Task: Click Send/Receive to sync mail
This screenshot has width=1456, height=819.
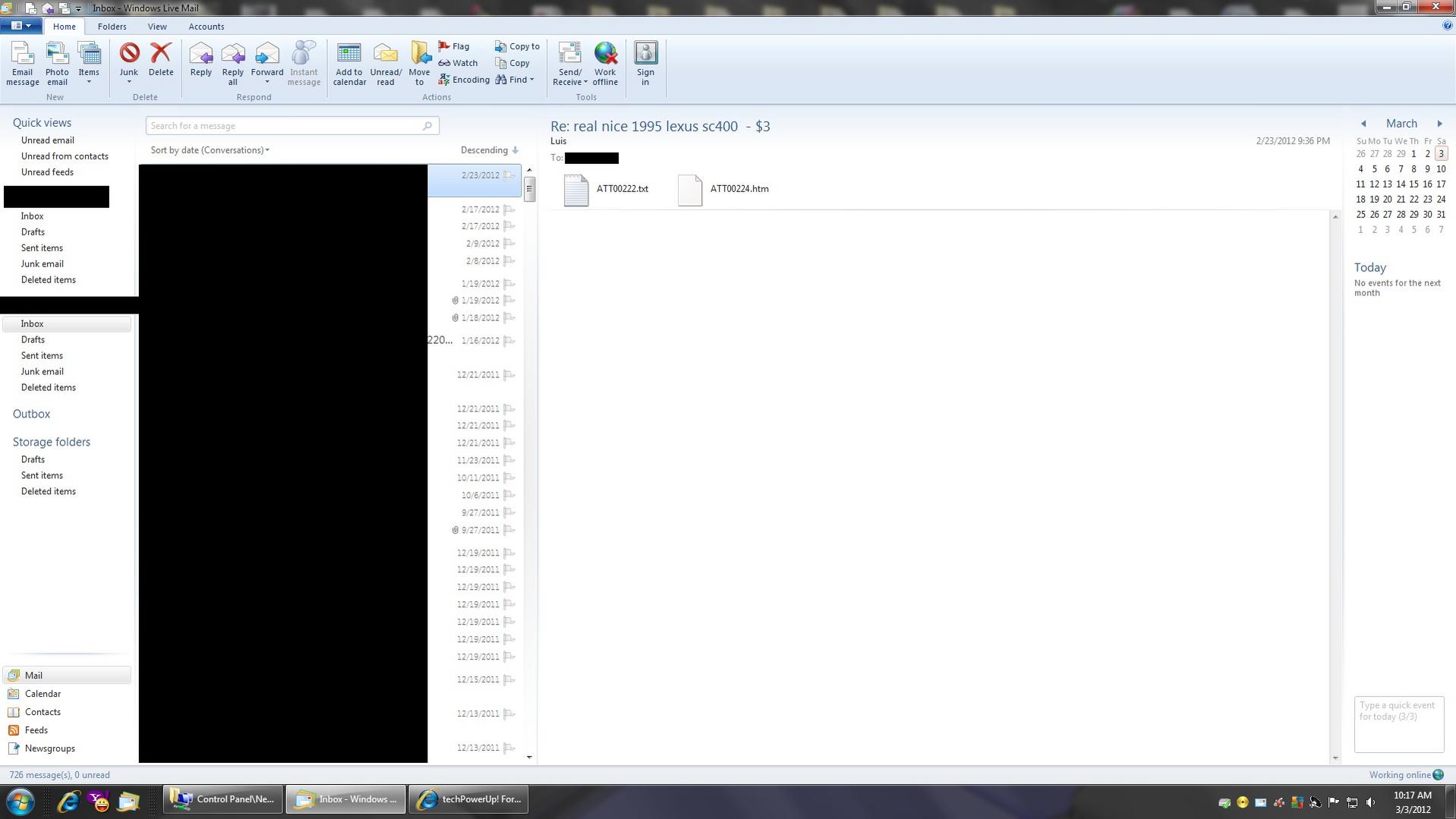Action: pos(569,62)
